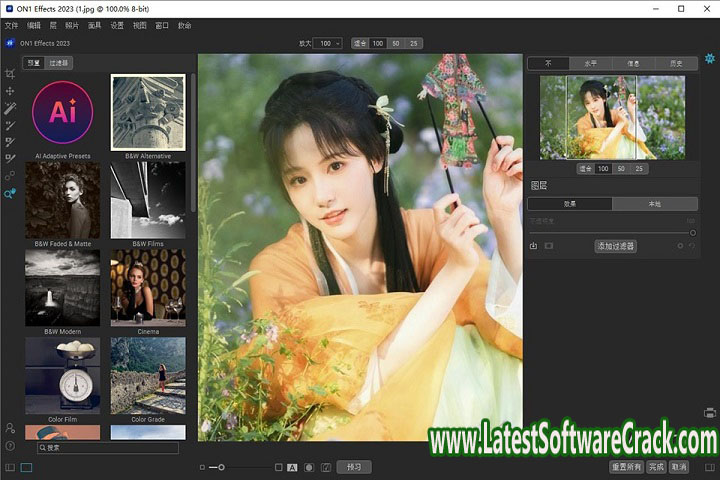
Task: Click the 取消 cancel button
Action: (x=679, y=467)
